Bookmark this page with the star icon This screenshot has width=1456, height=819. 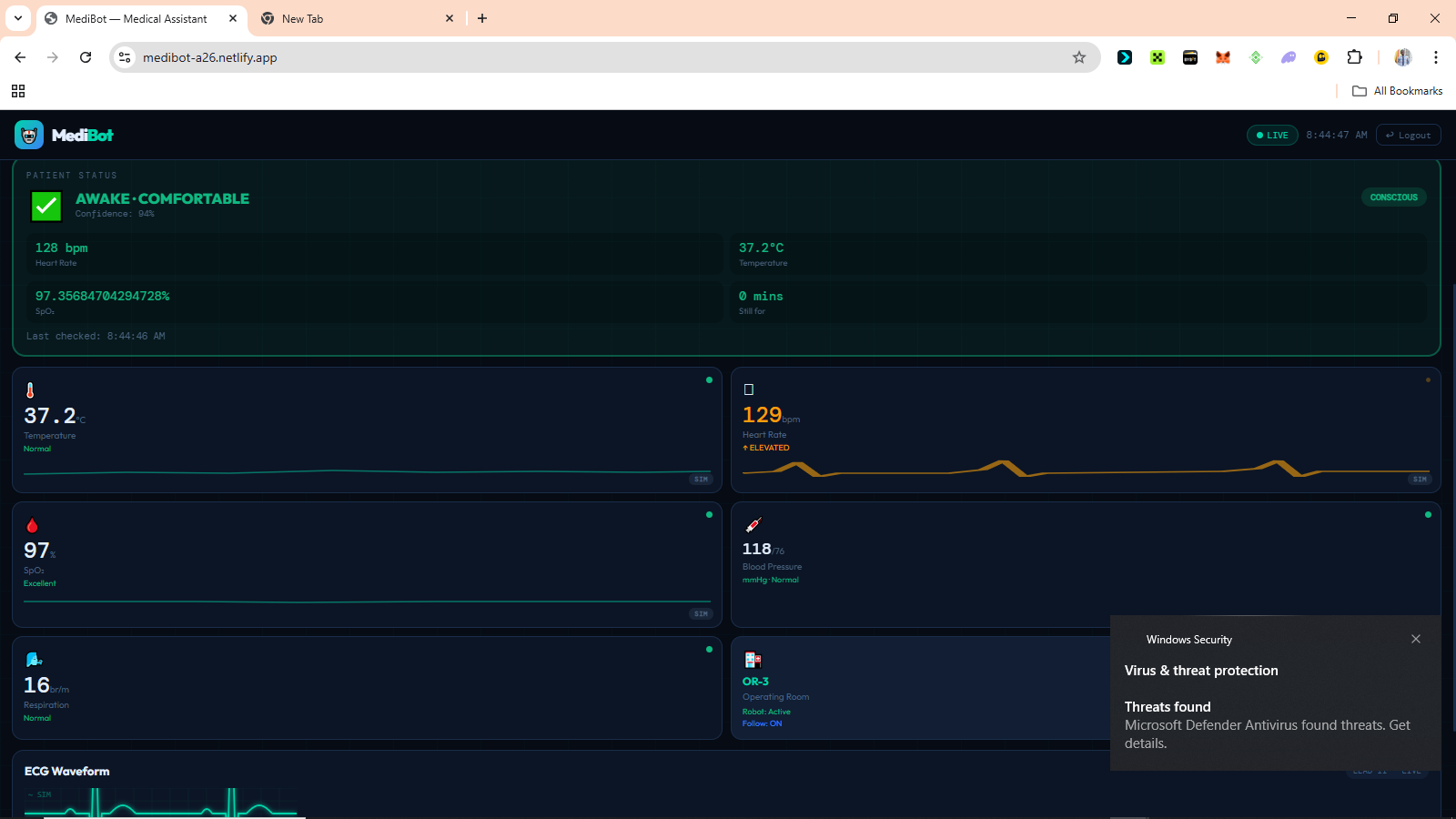tap(1079, 57)
